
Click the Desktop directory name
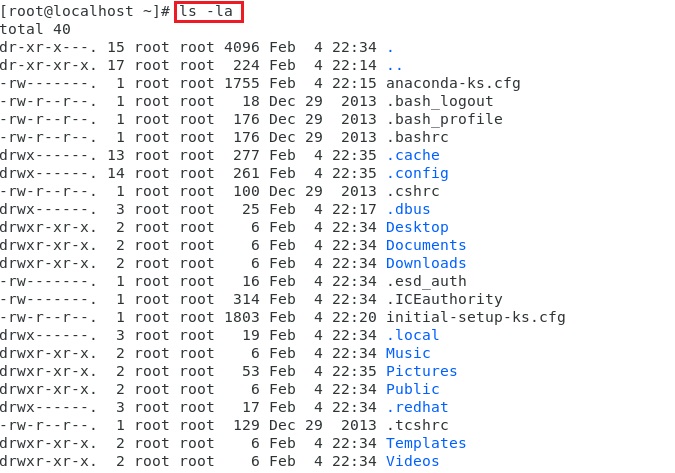pos(417,227)
